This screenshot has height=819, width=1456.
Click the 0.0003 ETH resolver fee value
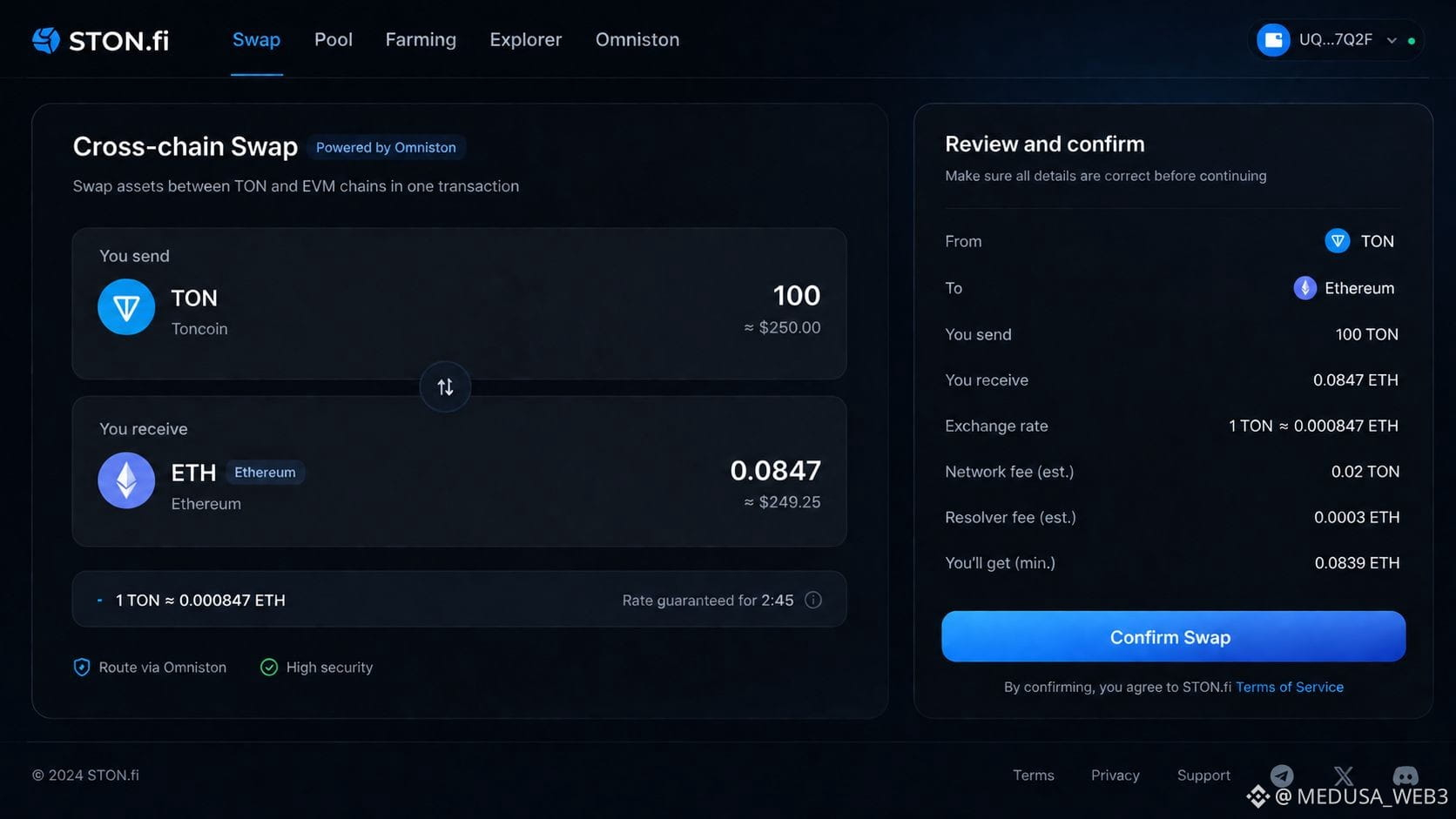click(1357, 518)
